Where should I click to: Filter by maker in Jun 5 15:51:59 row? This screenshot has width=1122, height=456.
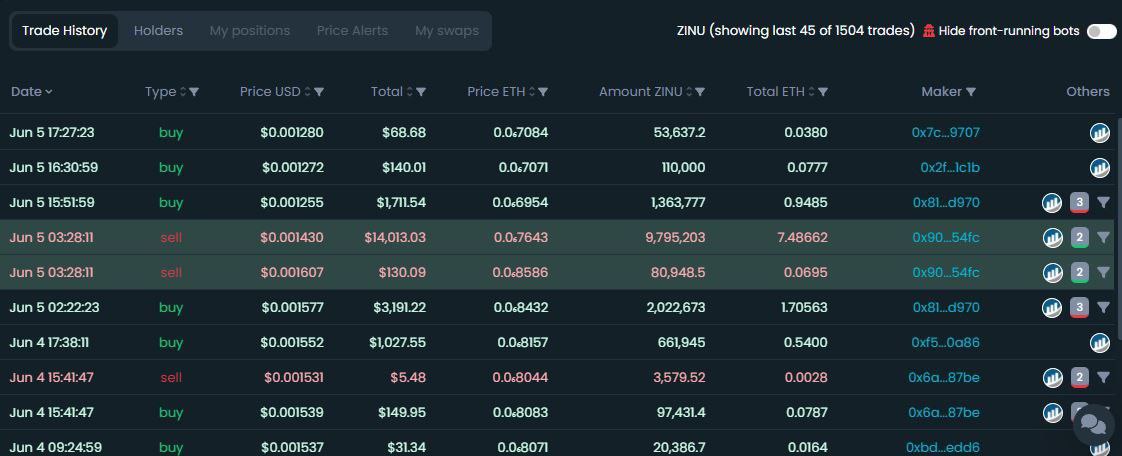(x=1103, y=203)
